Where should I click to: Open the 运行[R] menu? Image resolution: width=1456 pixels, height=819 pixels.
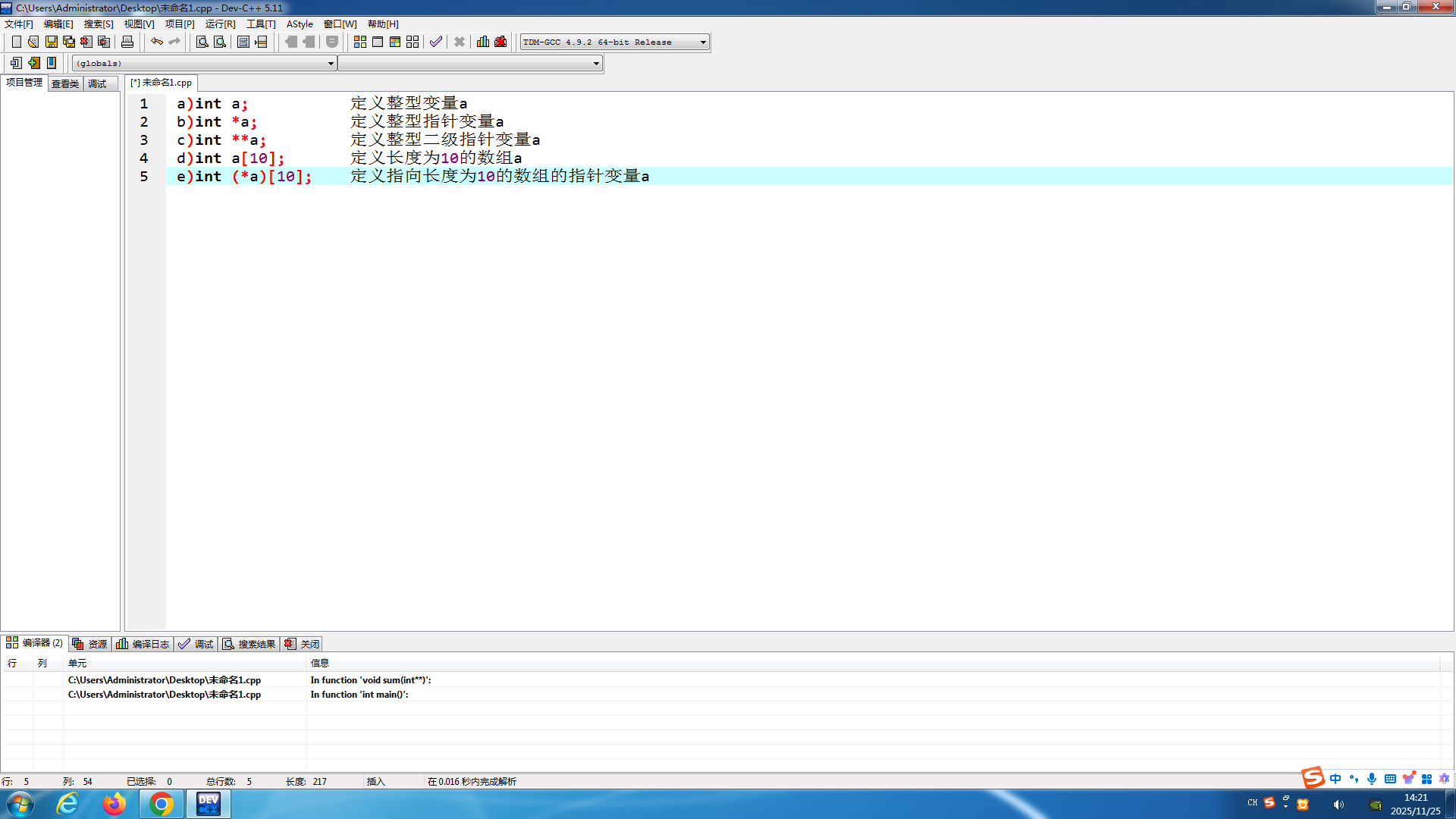pyautogui.click(x=220, y=24)
